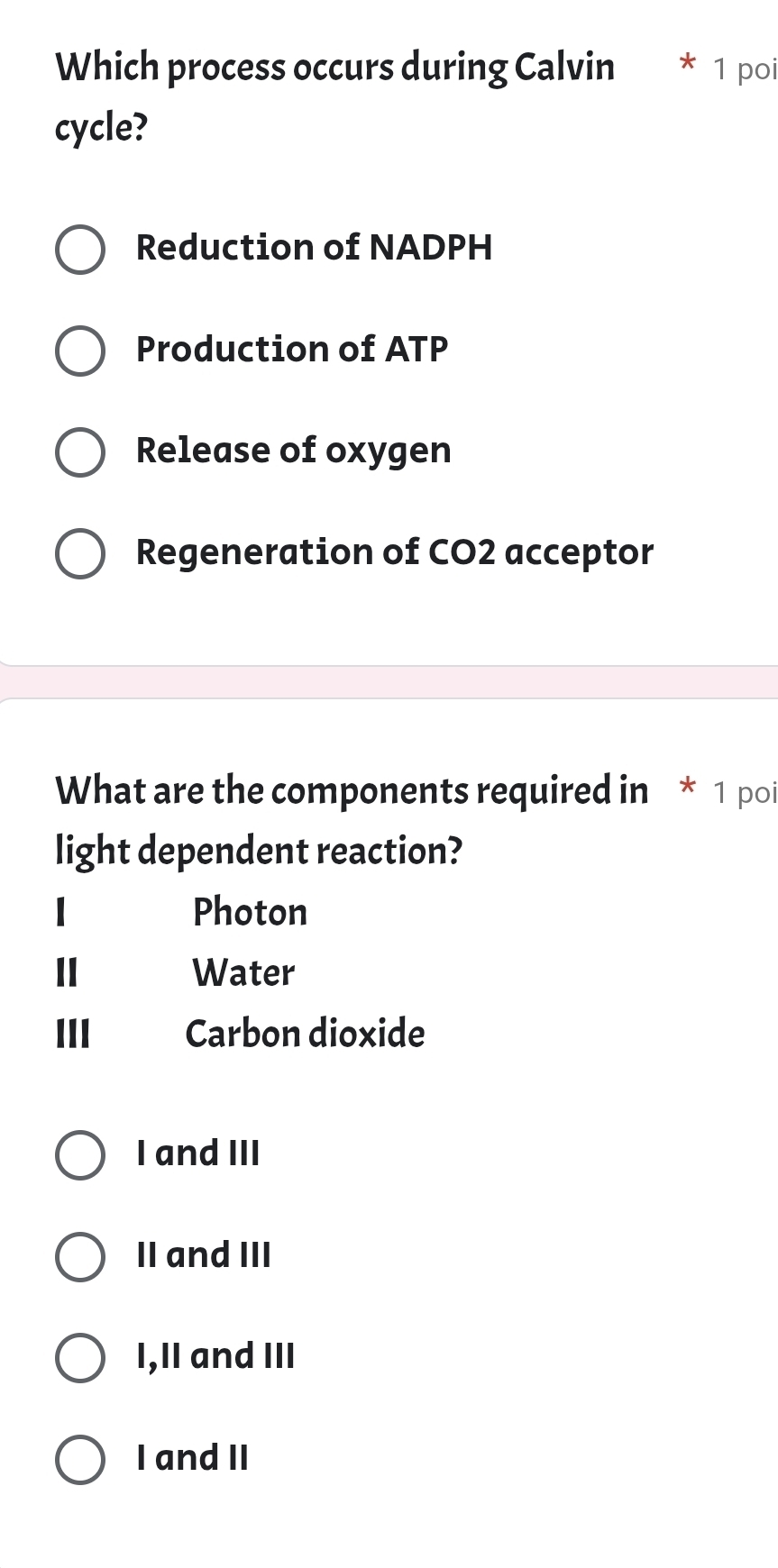Choose answer "I,II and III"
Image resolution: width=778 pixels, height=1568 pixels.
(78, 1358)
